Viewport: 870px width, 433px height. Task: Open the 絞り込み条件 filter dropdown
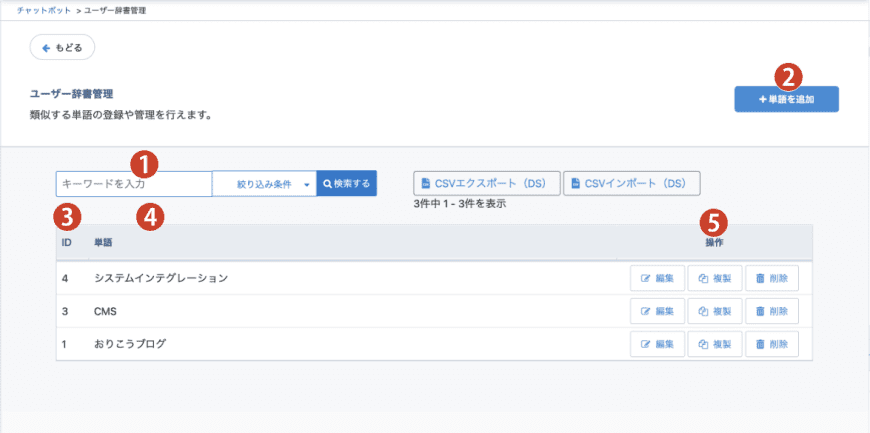click(x=264, y=184)
